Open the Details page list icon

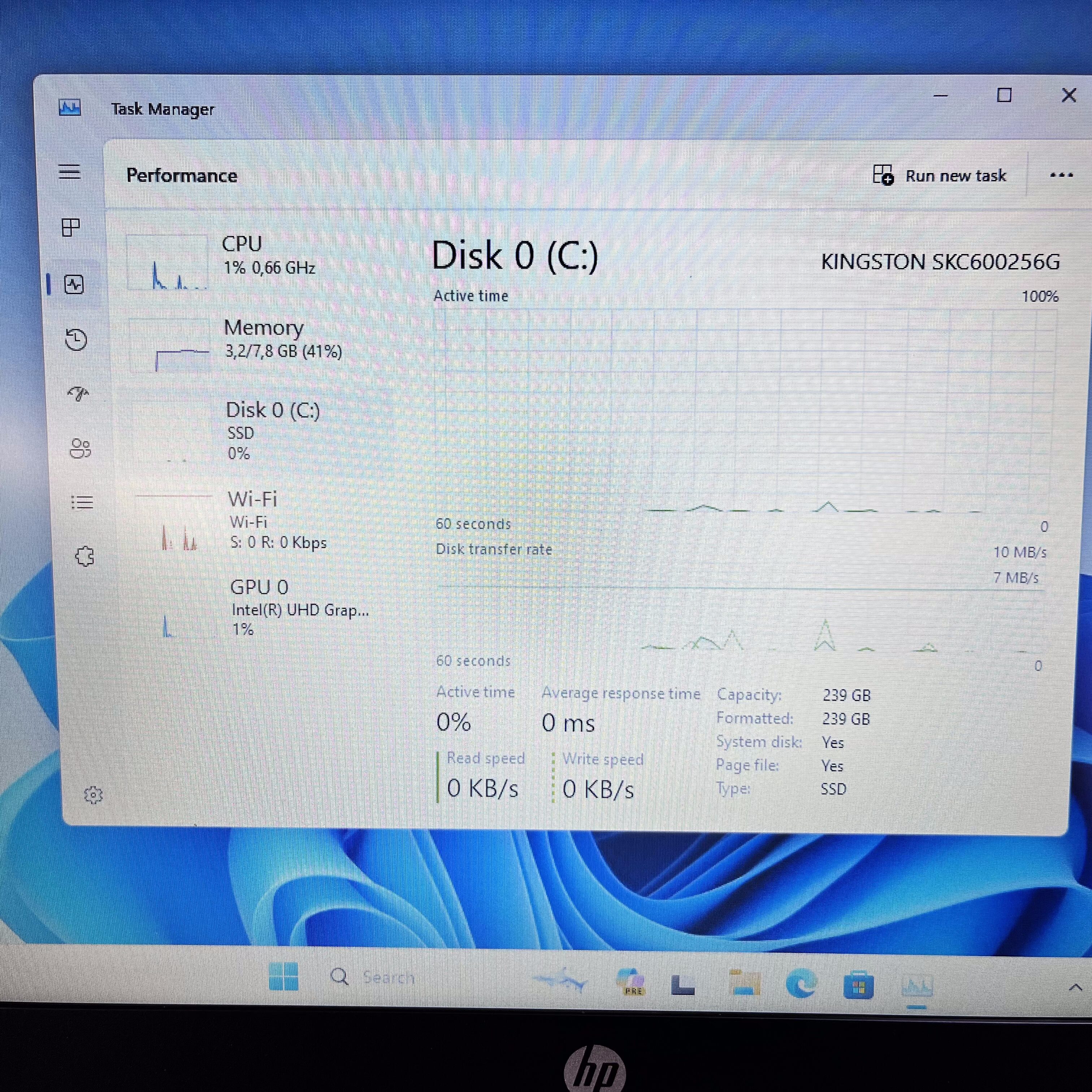pyautogui.click(x=83, y=502)
